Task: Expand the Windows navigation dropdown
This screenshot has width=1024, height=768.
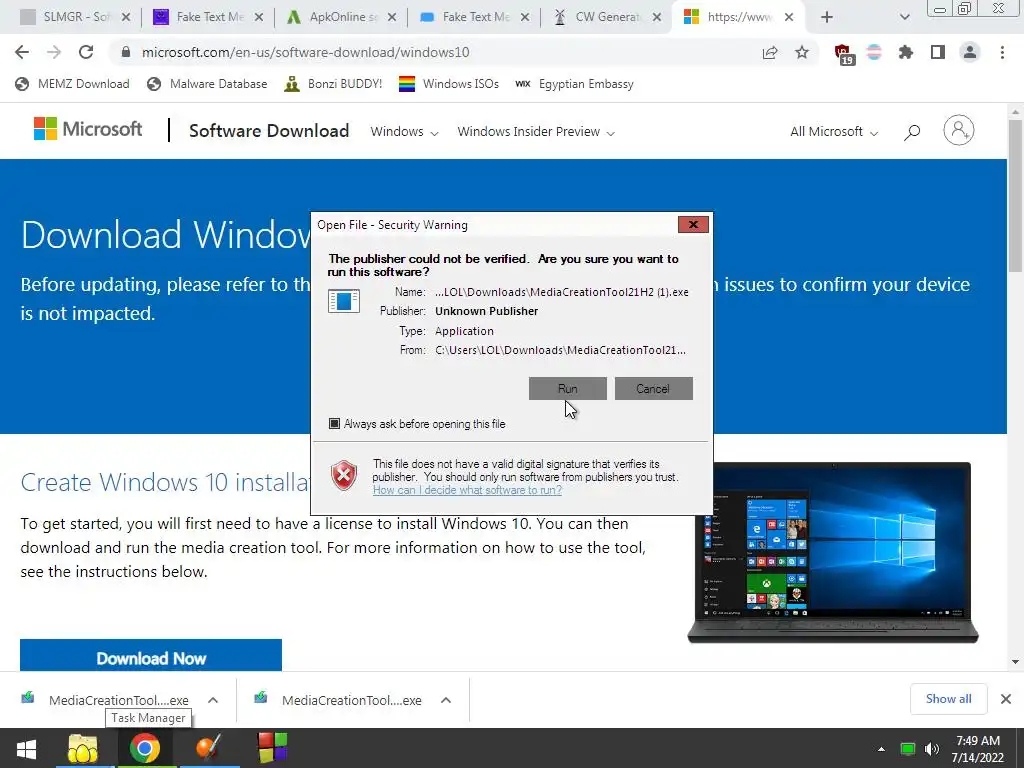Action: [x=404, y=131]
